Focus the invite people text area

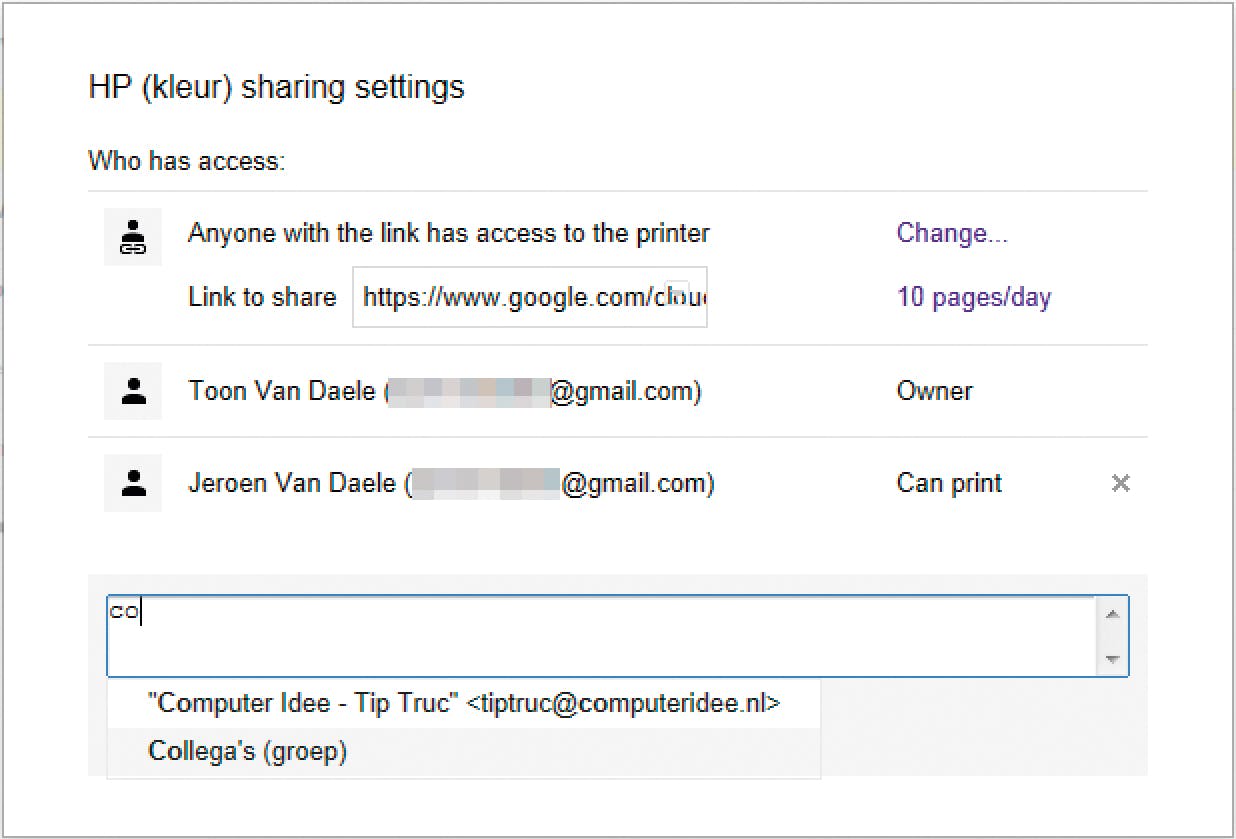[600, 636]
